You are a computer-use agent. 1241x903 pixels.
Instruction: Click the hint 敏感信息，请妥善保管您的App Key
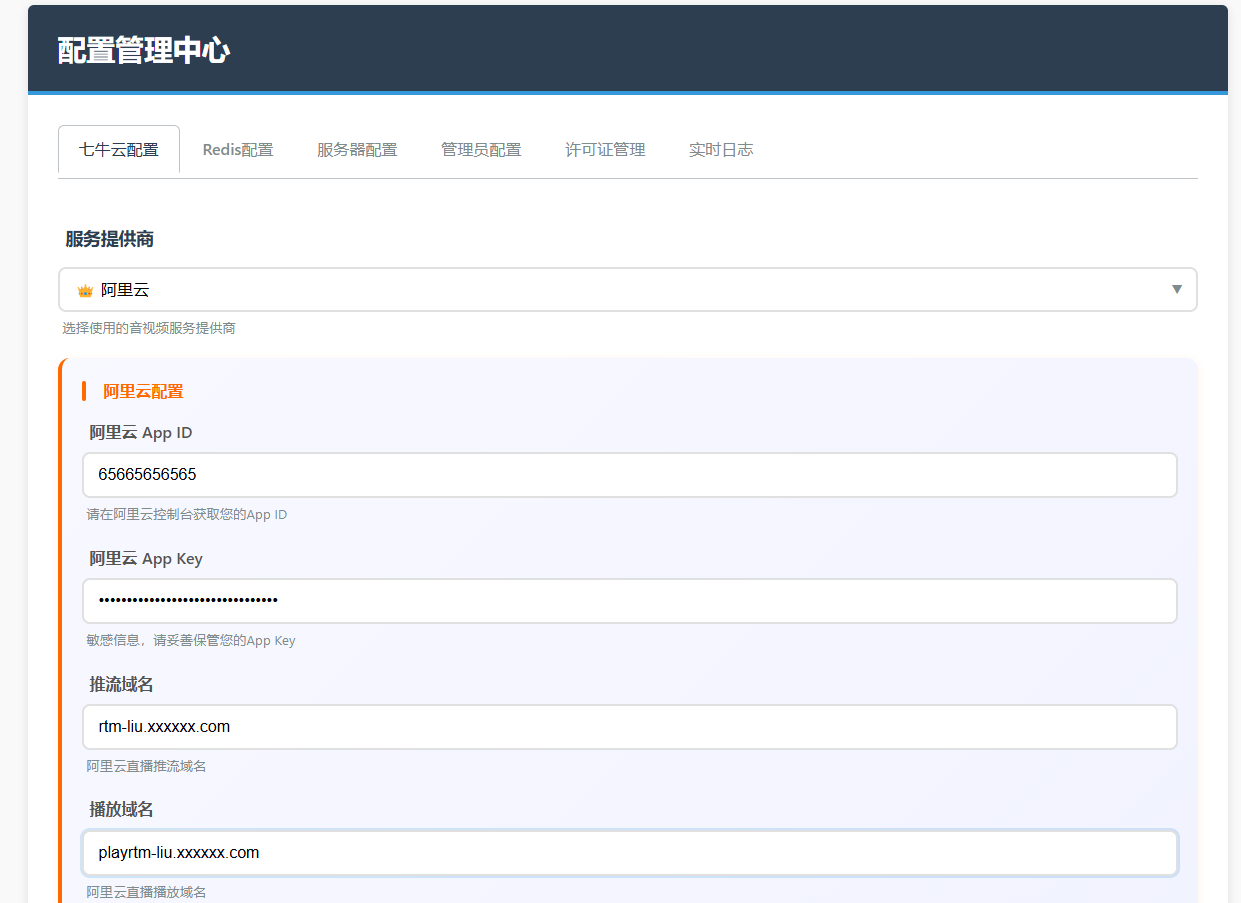tap(191, 641)
